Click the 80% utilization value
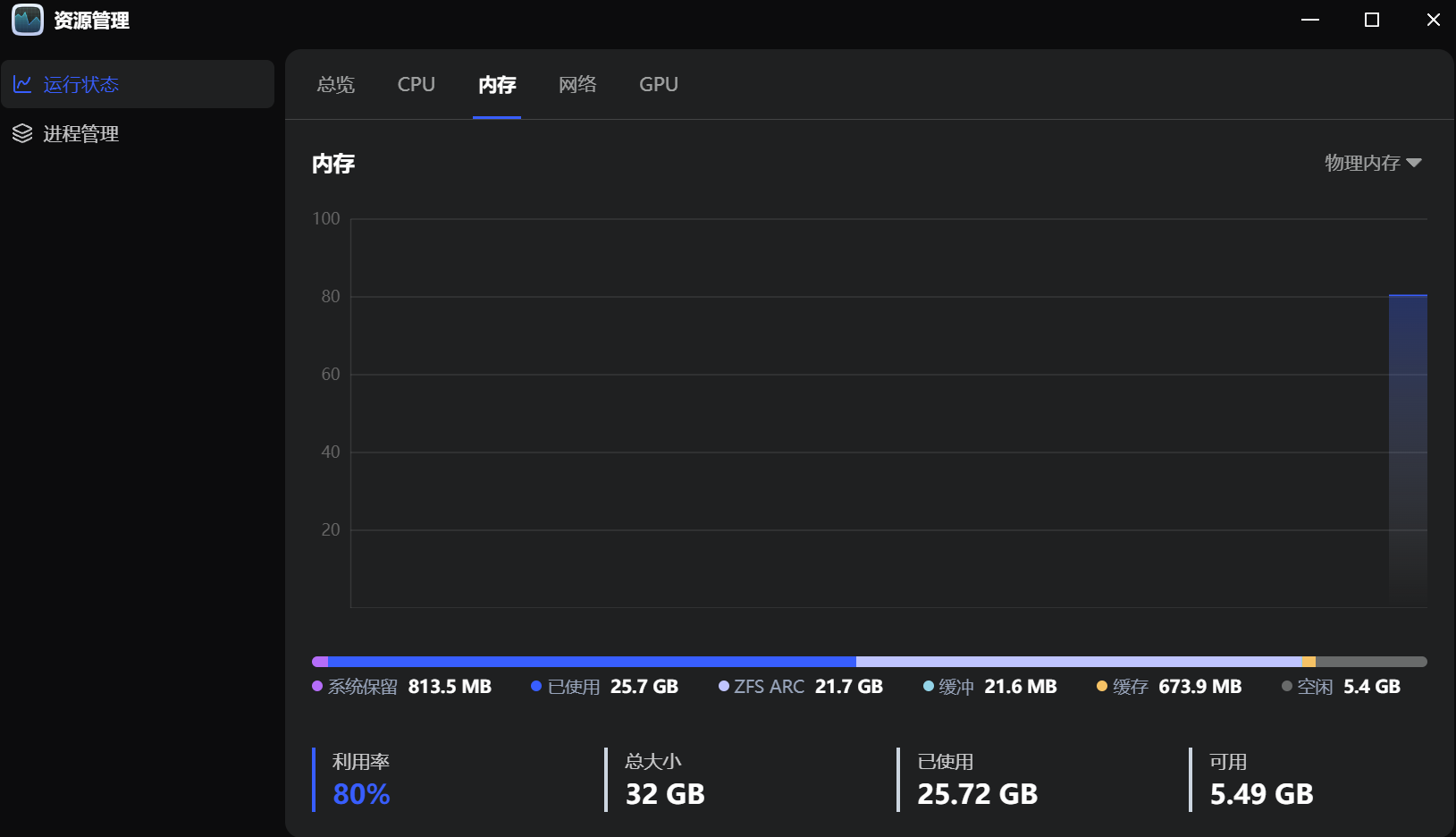The width and height of the screenshot is (1456, 837). tap(361, 794)
